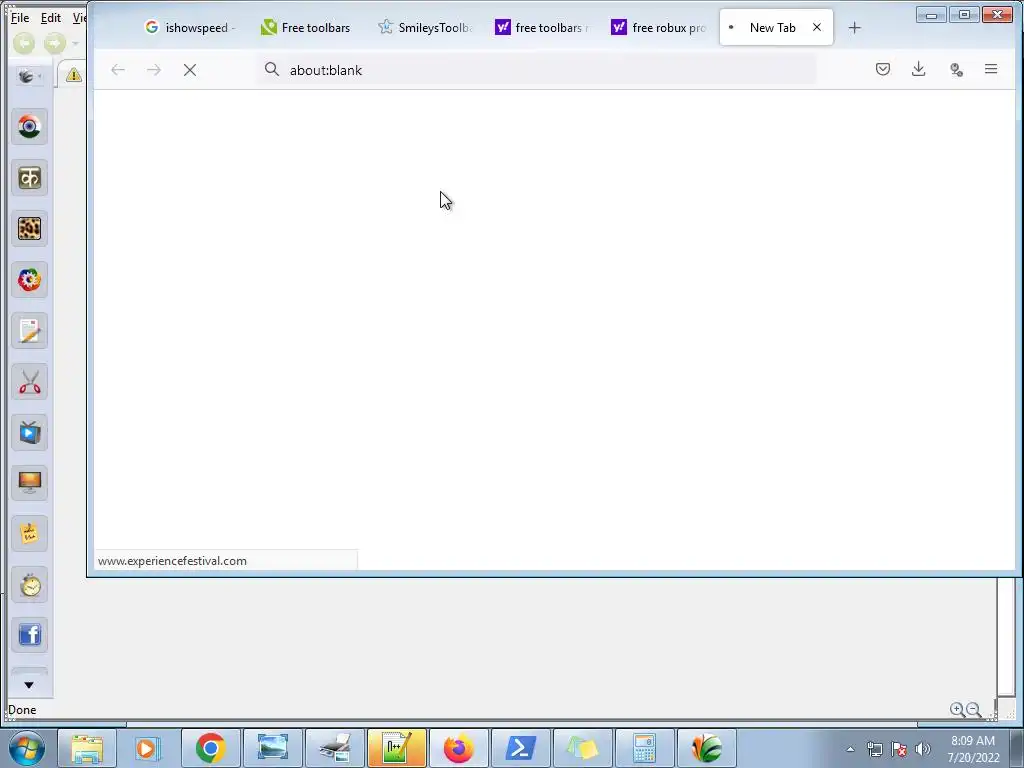Open the Notepad++ taskbar button
Image resolution: width=1024 pixels, height=768 pixels.
(x=396, y=748)
